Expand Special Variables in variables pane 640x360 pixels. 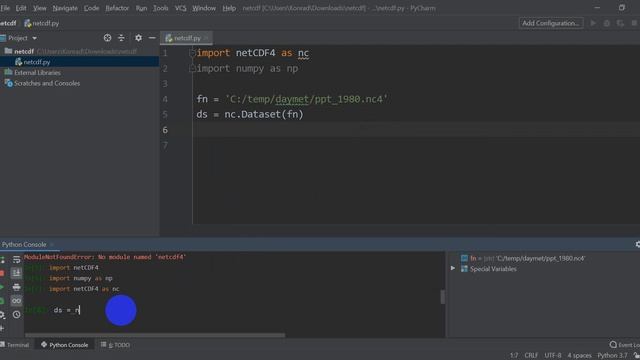click(x=453, y=269)
